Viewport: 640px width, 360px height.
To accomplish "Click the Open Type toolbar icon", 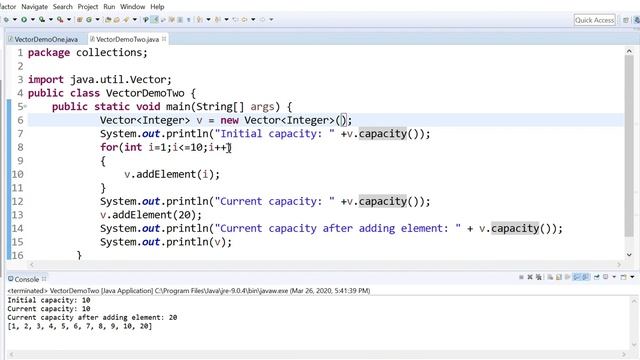I will (108, 19).
